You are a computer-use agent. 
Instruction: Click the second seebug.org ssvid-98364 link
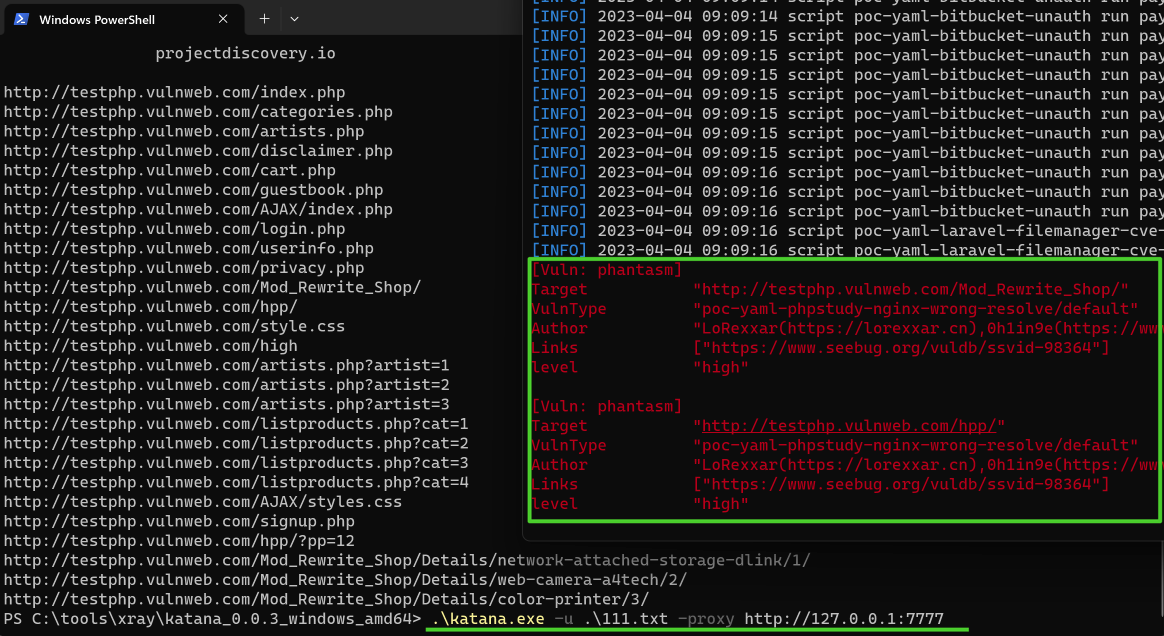pos(901,485)
